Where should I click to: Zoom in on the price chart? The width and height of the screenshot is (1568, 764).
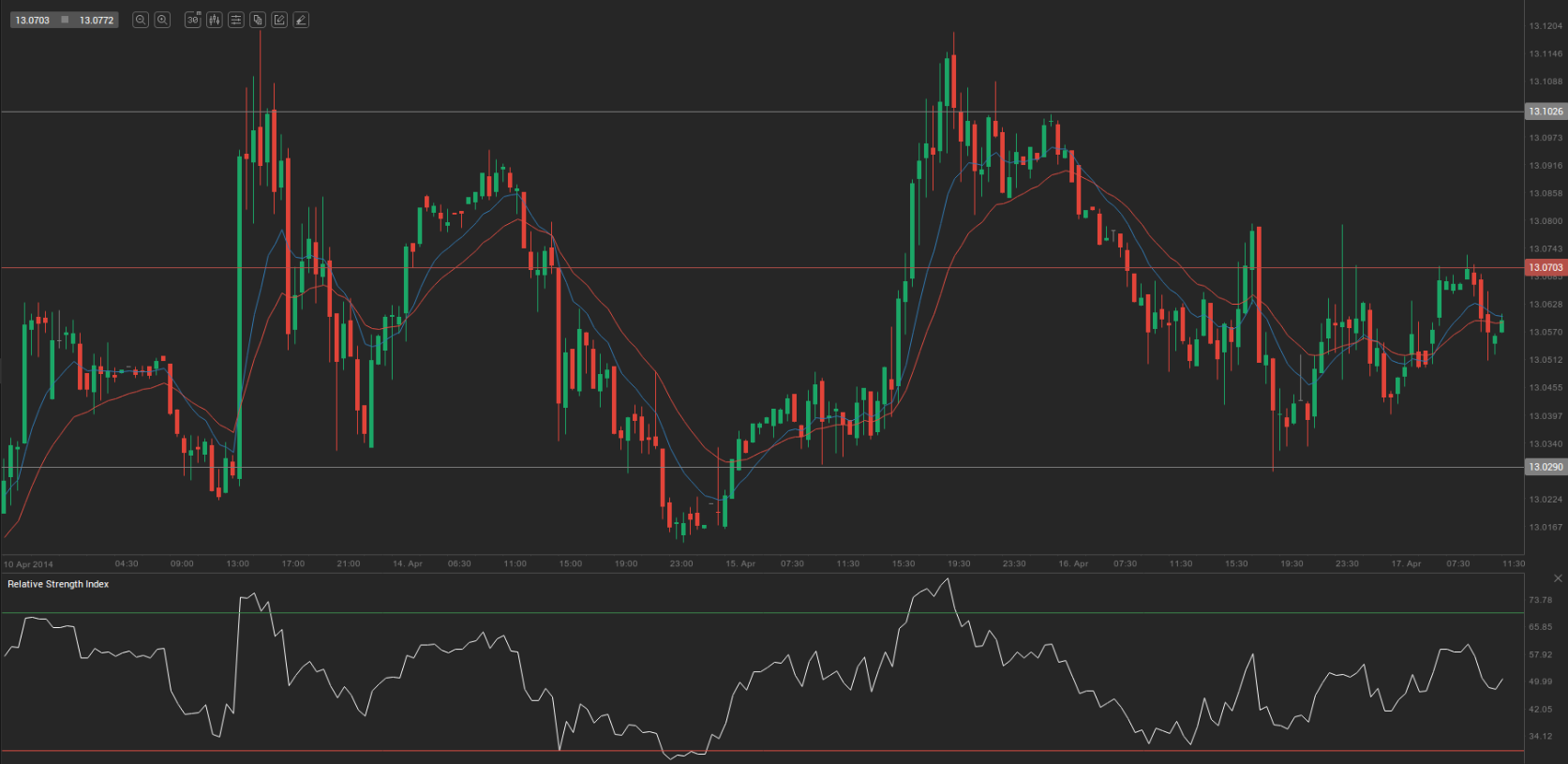pyautogui.click(x=162, y=20)
